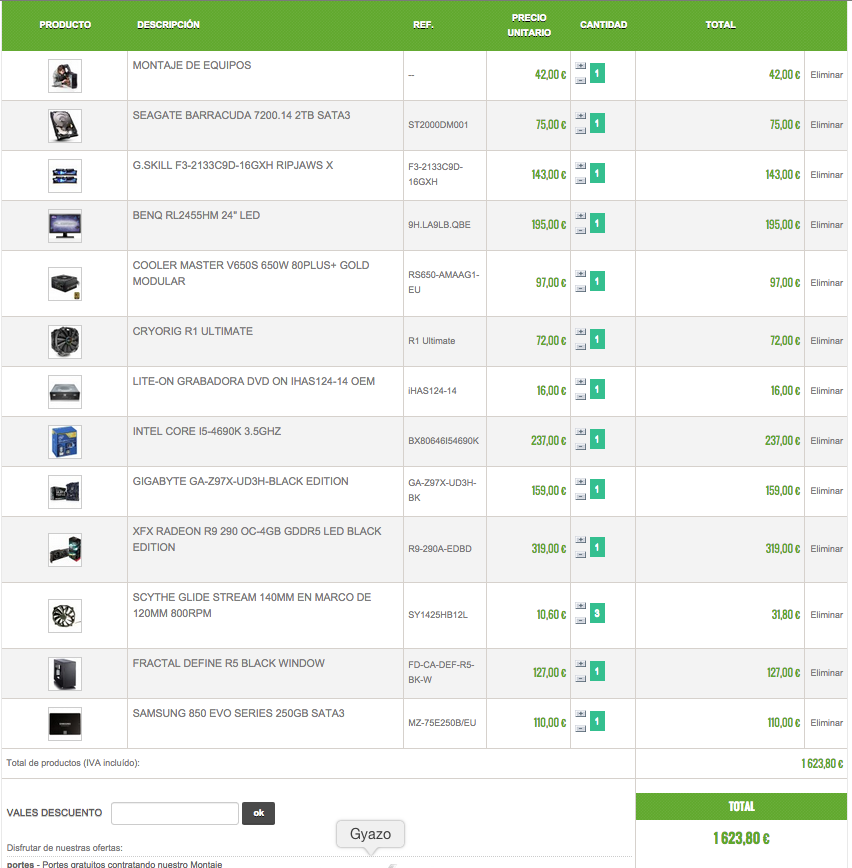Increase quantity of Samsung 850 EVO
Screen dimensions: 852x868
(x=580, y=714)
